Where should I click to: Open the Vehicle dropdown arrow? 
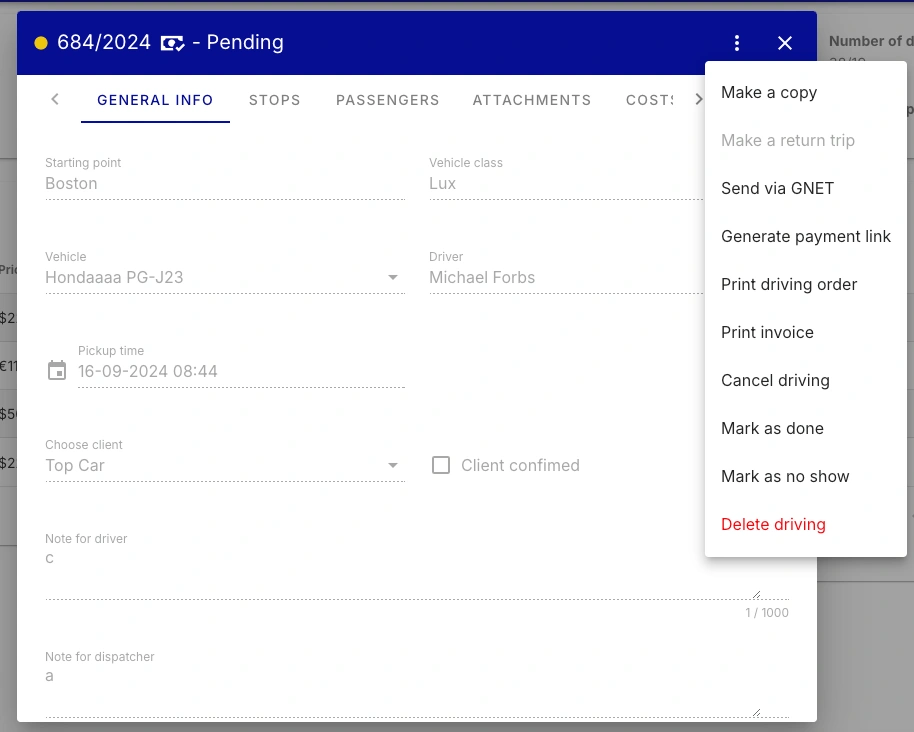[393, 277]
